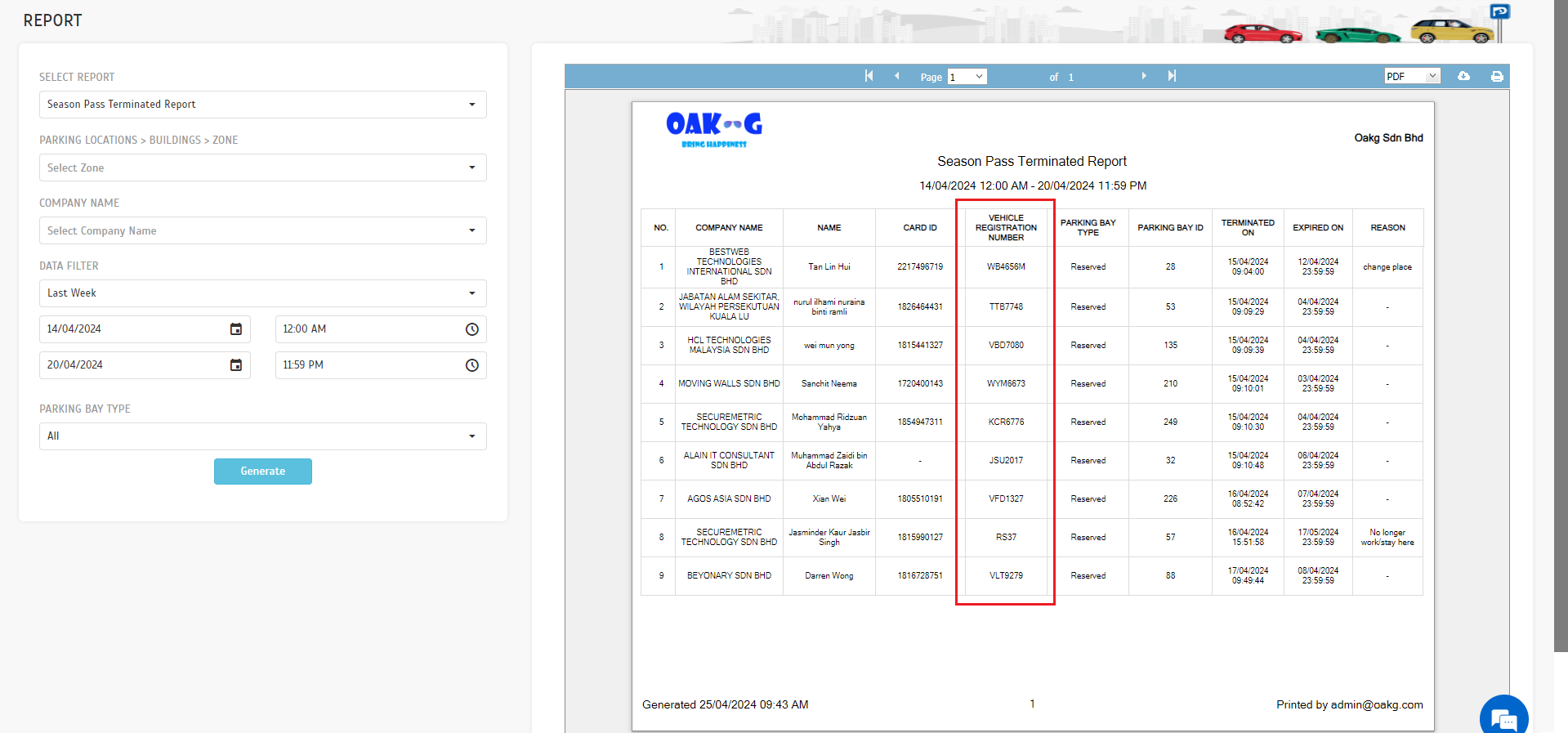Go to first page of report

pyautogui.click(x=869, y=76)
